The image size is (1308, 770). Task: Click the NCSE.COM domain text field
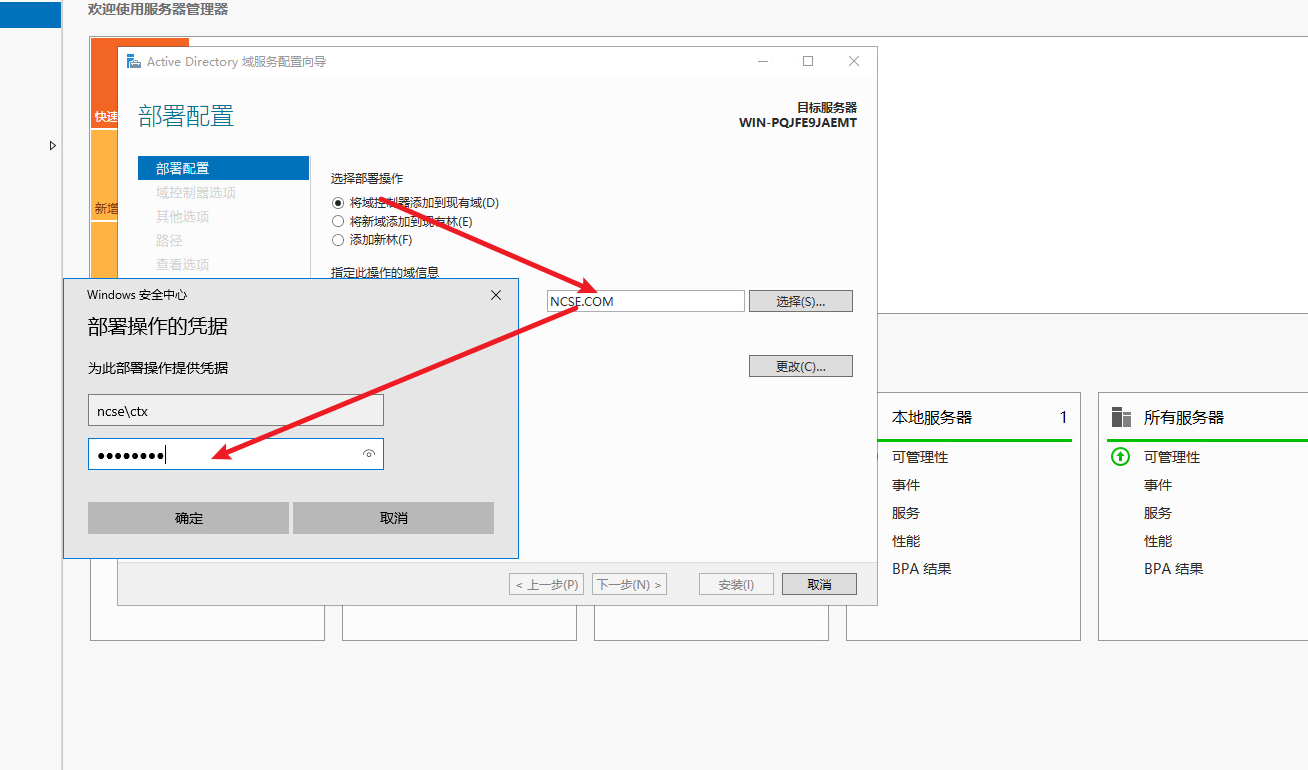645,301
